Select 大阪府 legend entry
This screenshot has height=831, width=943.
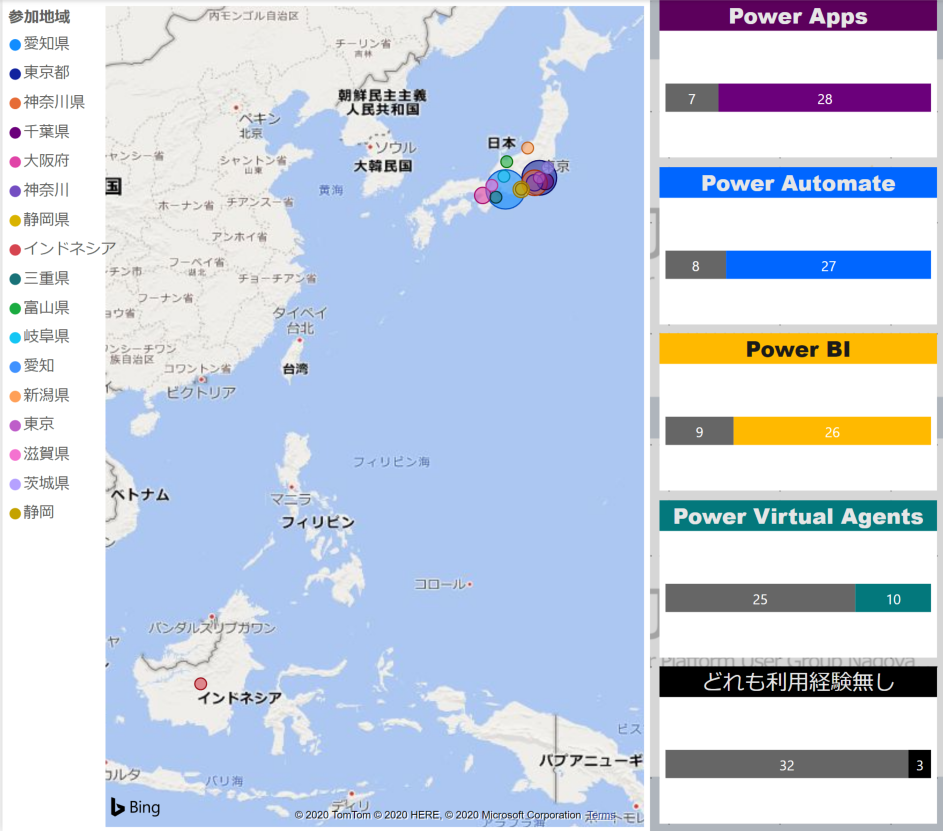pyautogui.click(x=40, y=161)
